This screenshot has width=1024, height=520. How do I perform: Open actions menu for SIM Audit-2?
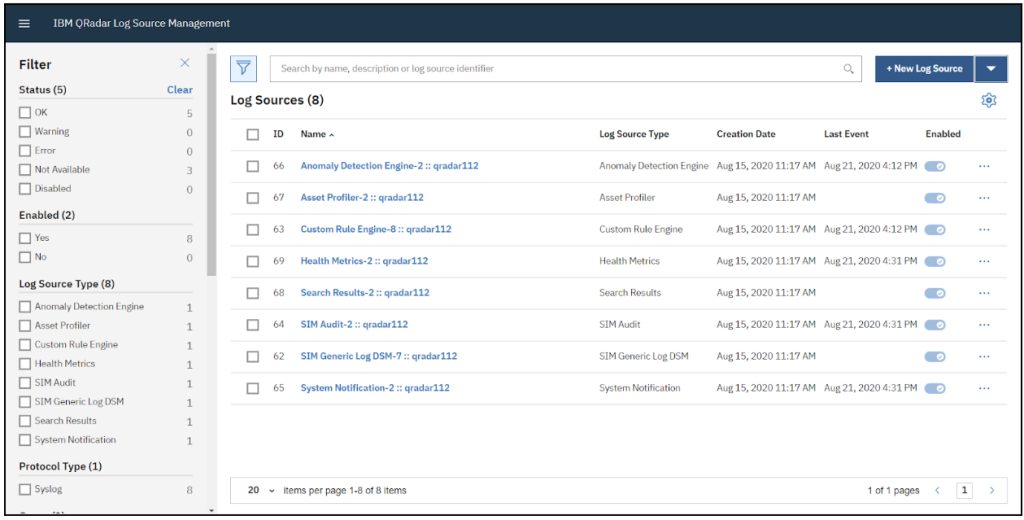pos(984,324)
